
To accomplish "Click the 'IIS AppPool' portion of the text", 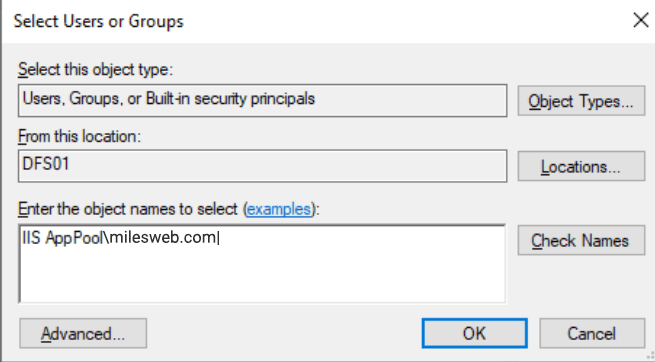I will pos(62,238).
